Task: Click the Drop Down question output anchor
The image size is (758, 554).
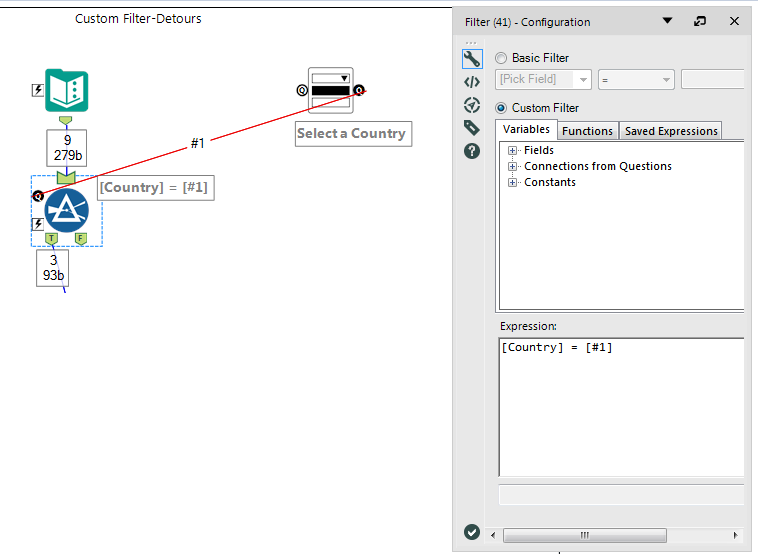Action: coord(359,90)
